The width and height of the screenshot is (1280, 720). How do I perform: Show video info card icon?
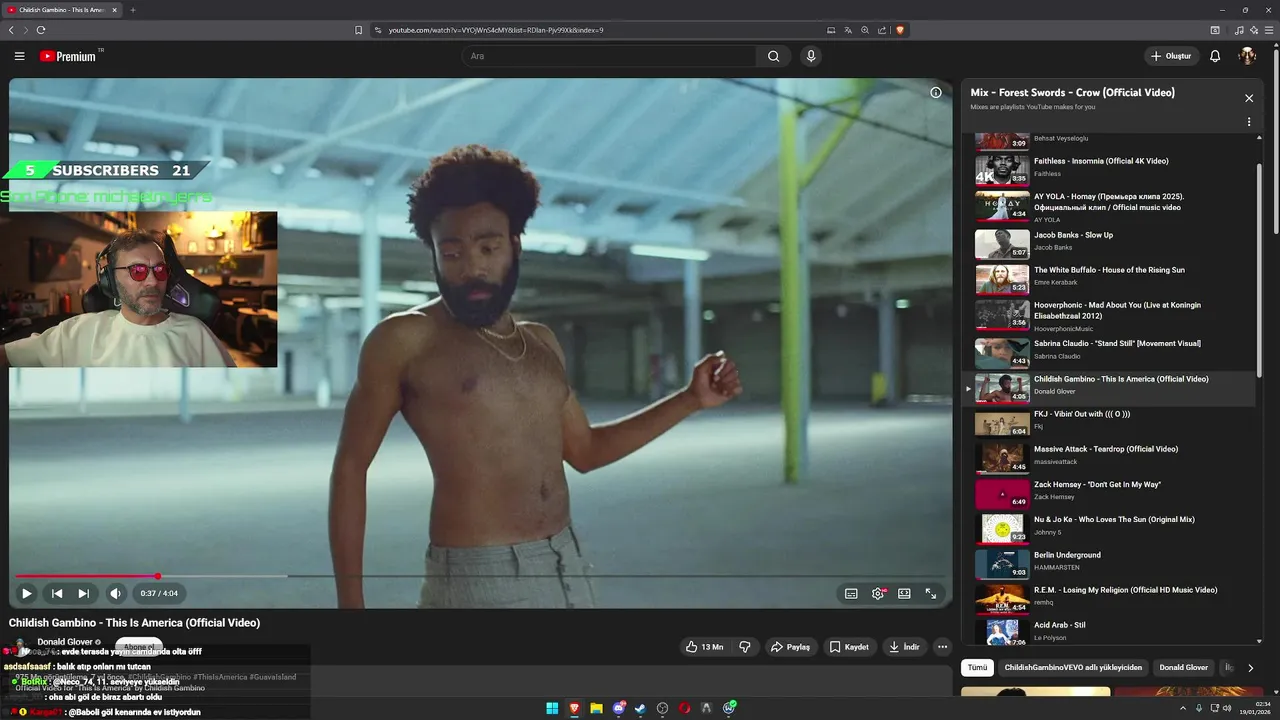(x=936, y=92)
